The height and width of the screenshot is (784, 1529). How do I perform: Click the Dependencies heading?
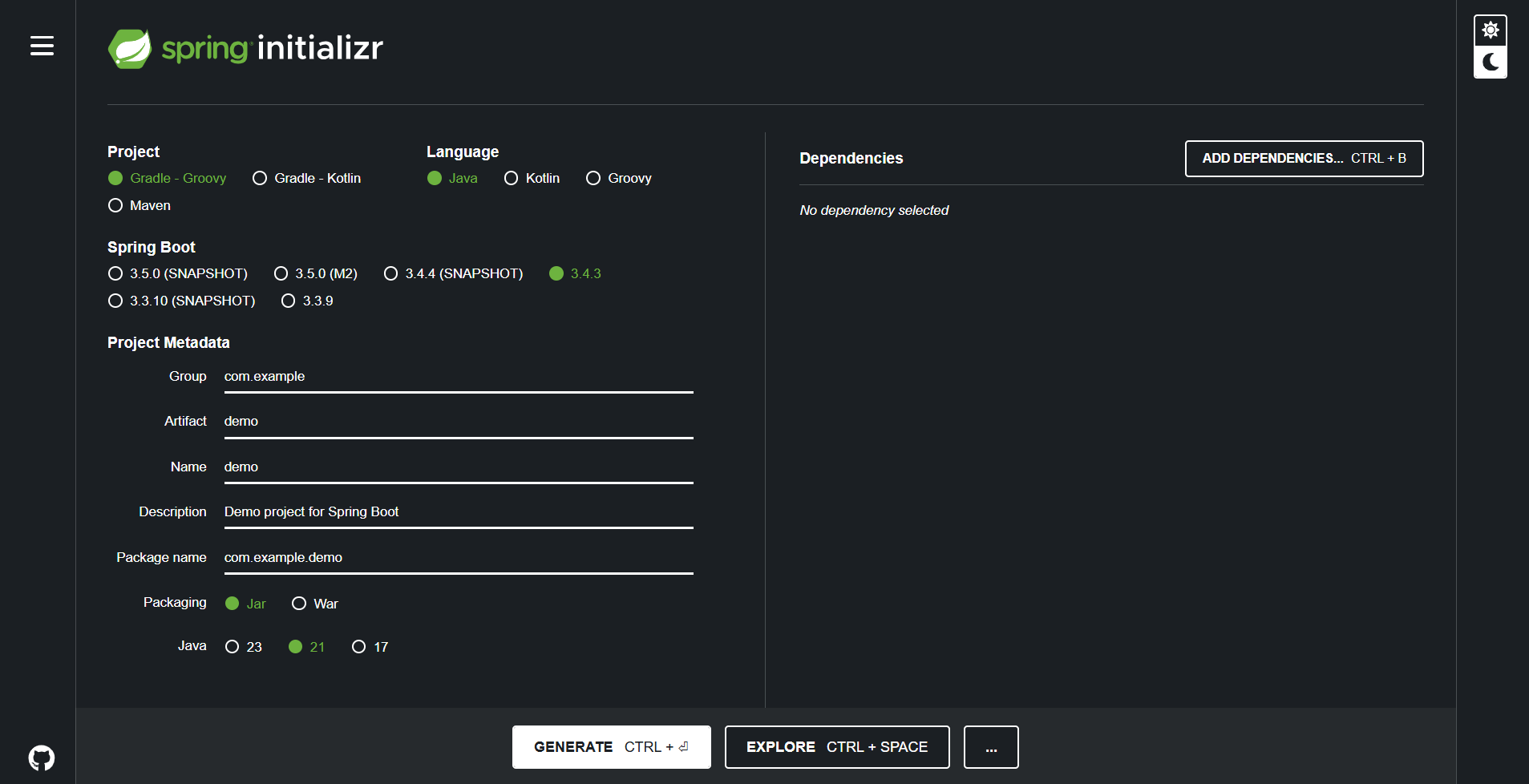[x=851, y=159]
